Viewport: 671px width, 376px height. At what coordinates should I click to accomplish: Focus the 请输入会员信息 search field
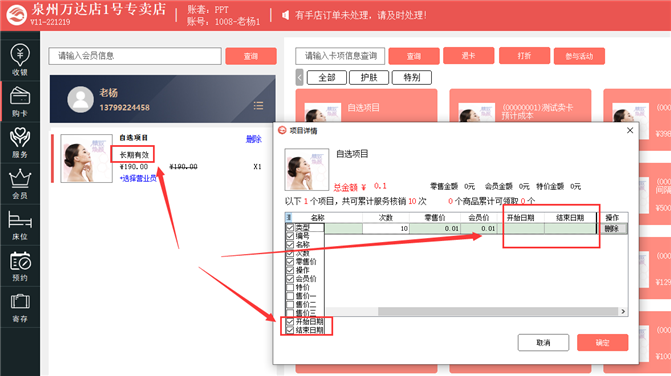(x=135, y=56)
